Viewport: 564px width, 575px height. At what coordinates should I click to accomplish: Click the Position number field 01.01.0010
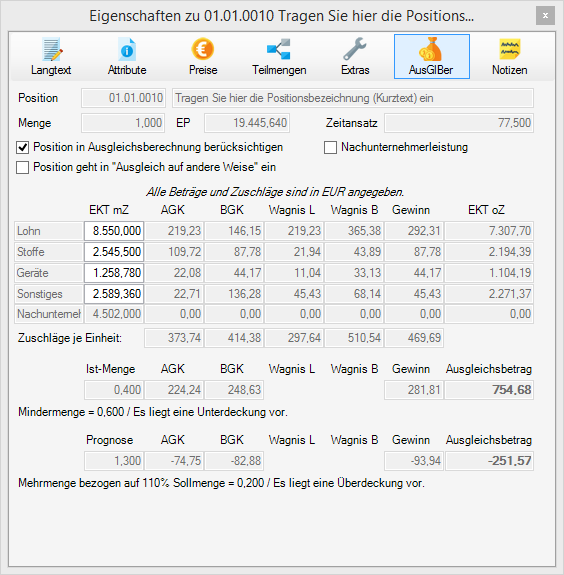tap(123, 98)
